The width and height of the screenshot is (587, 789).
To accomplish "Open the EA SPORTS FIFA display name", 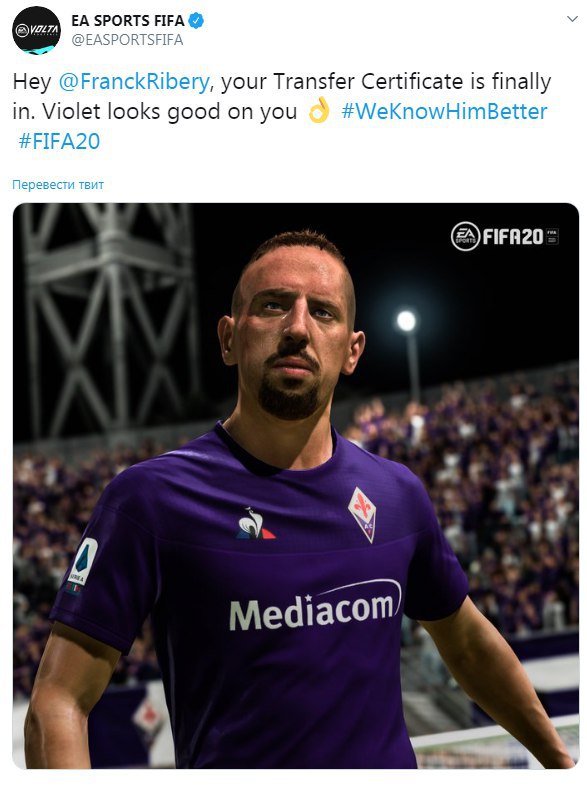I will [x=128, y=21].
